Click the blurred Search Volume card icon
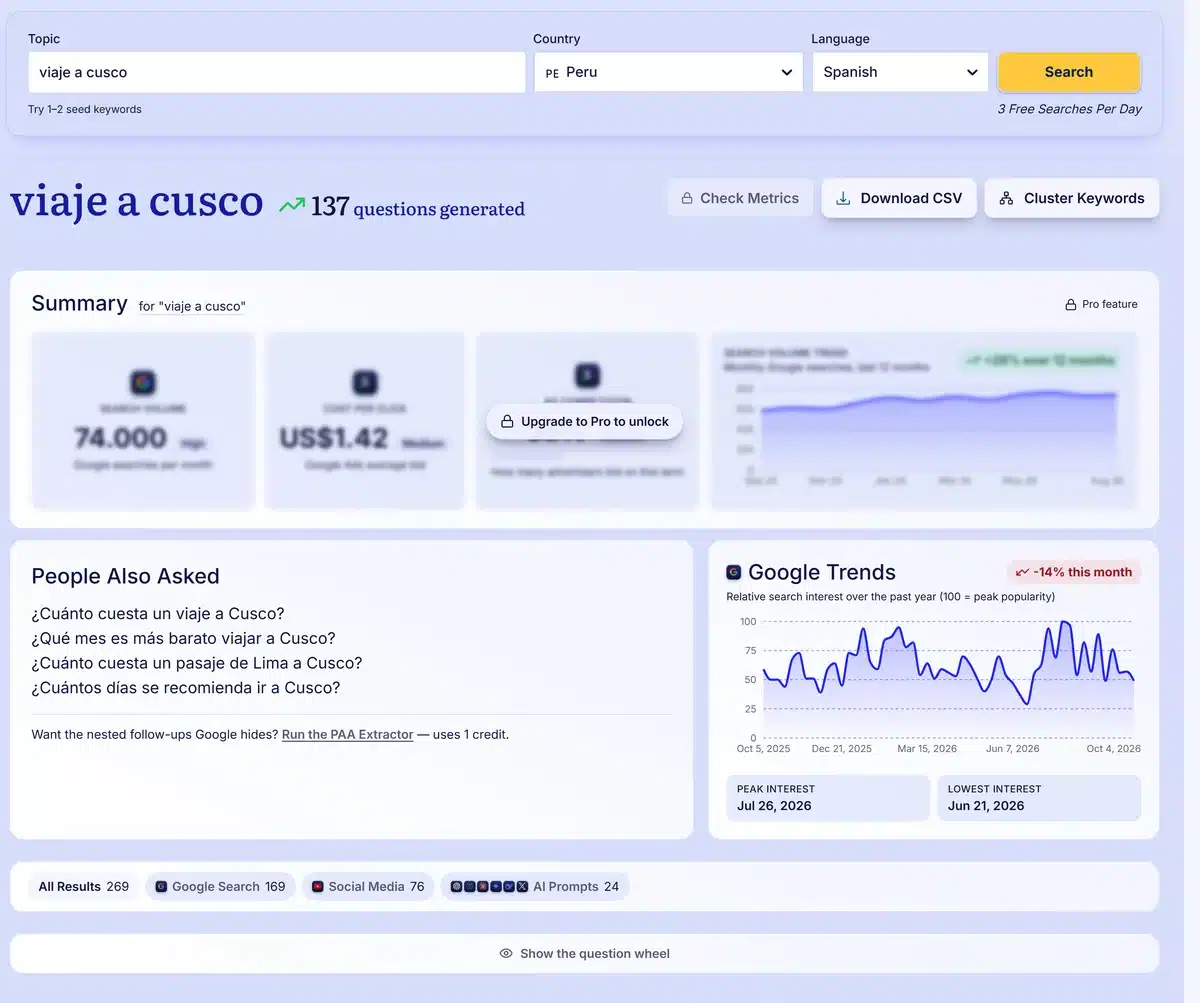Screen dimensions: 1200x1003 click(143, 382)
